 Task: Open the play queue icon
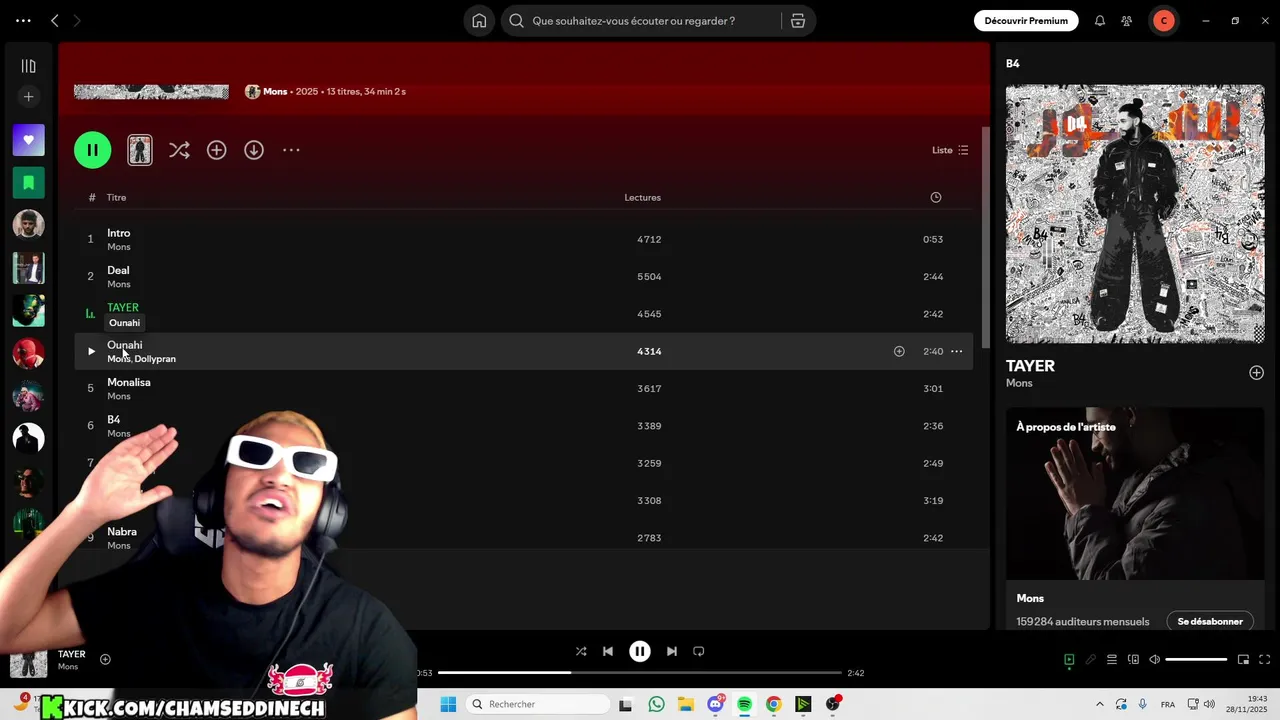[1111, 659]
